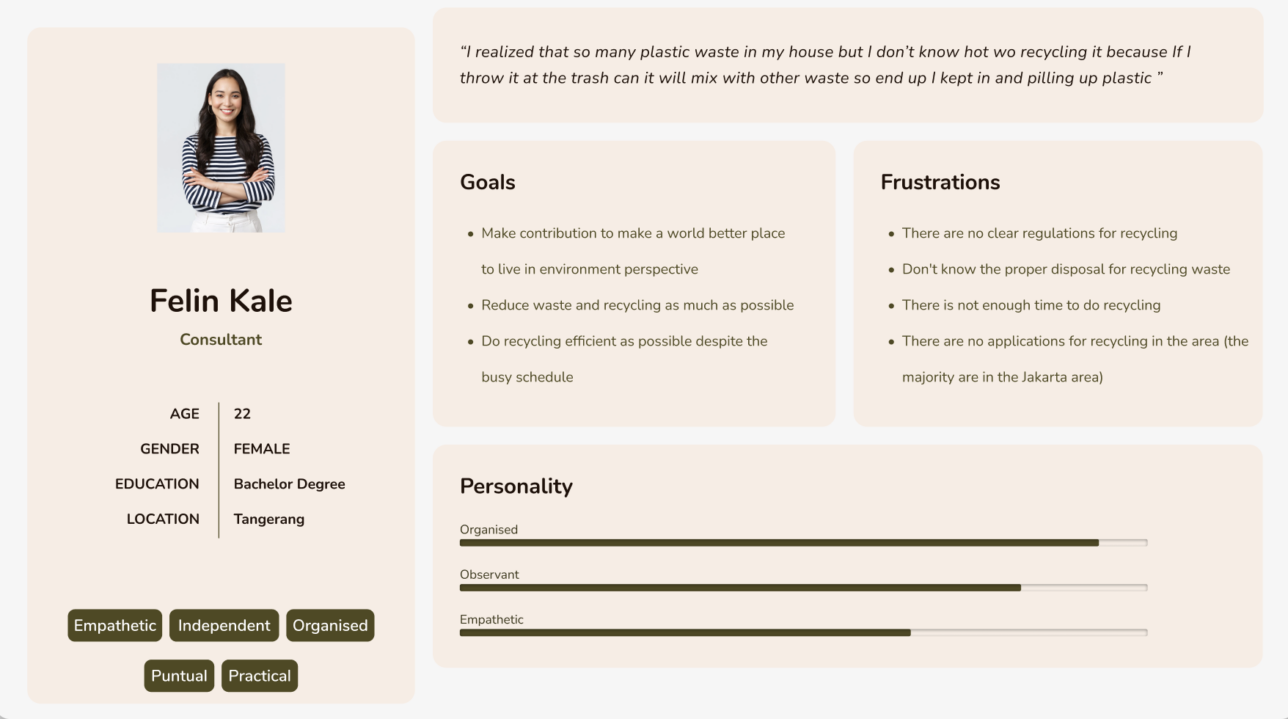Click the italic plastic waste quote text
Image resolution: width=1288 pixels, height=719 pixels.
[x=825, y=65]
